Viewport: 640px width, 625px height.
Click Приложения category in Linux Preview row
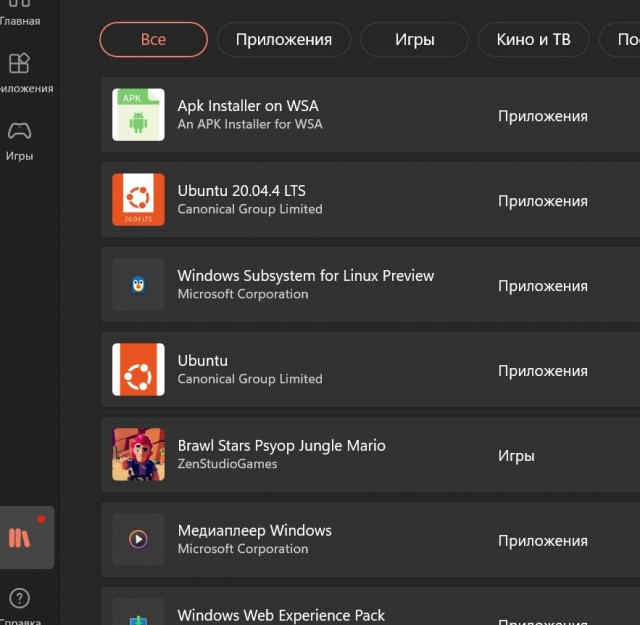(543, 286)
